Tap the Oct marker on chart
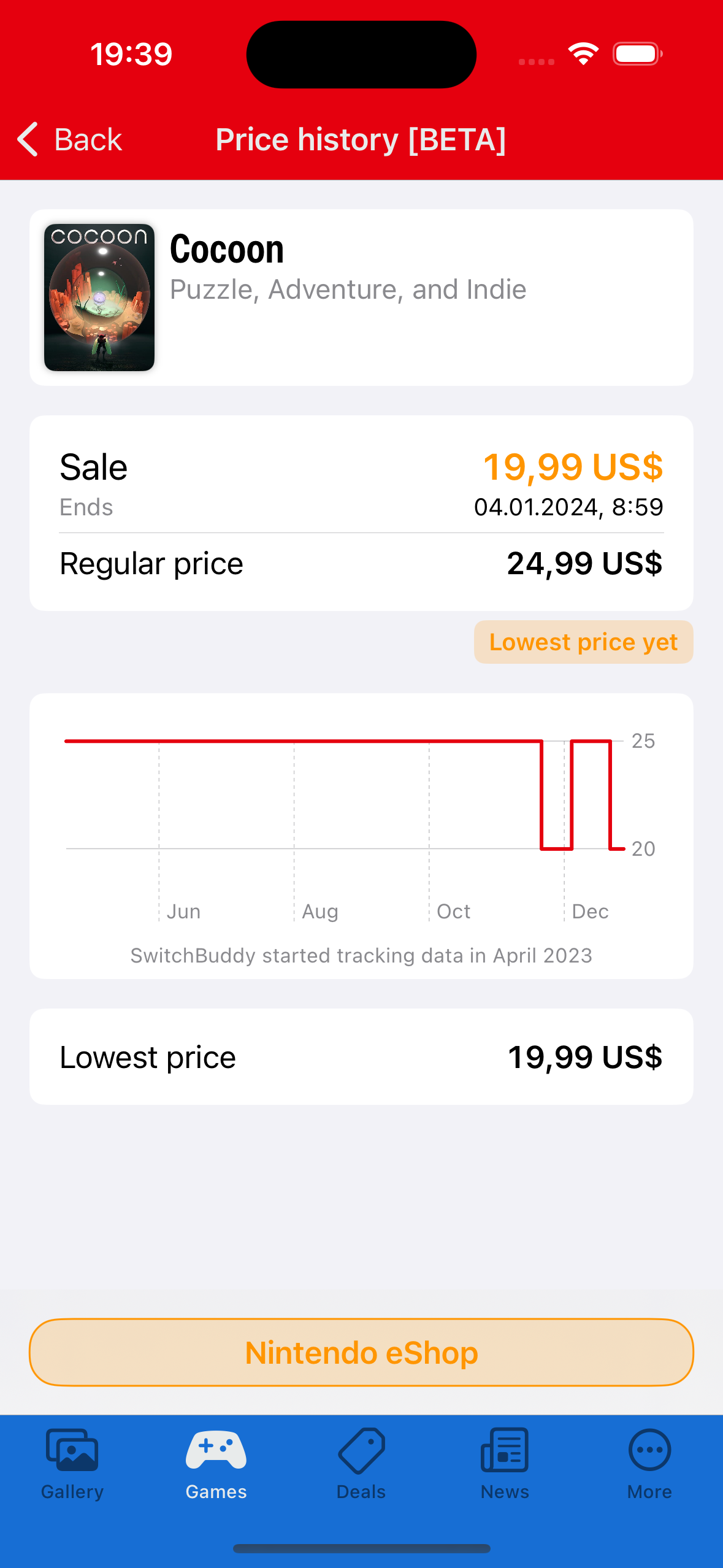This screenshot has width=723, height=1568. [x=453, y=911]
